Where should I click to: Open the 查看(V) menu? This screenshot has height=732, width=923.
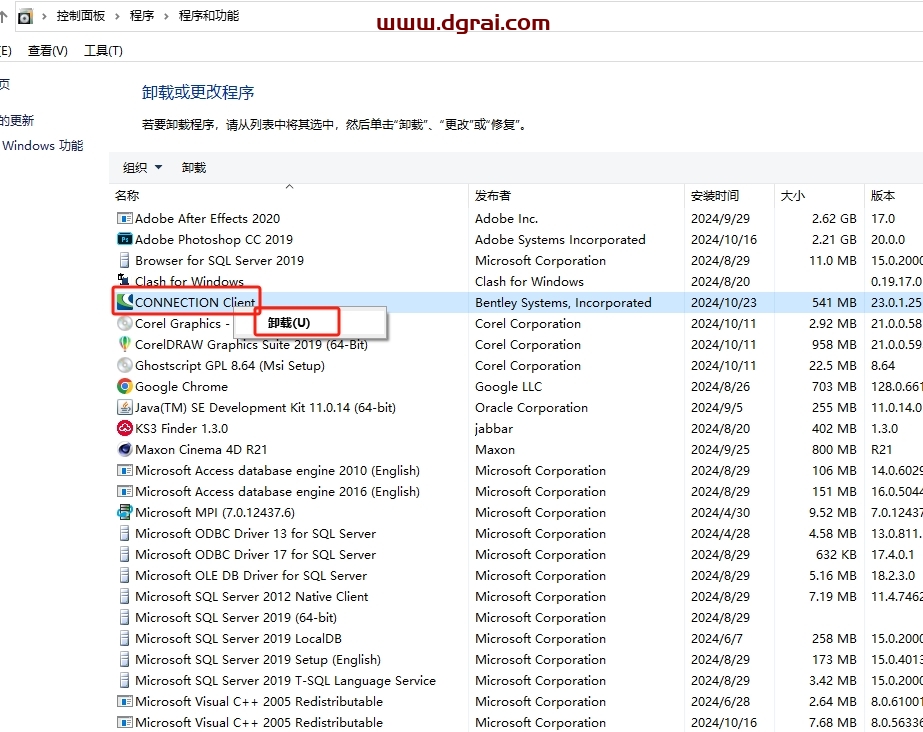click(x=48, y=51)
